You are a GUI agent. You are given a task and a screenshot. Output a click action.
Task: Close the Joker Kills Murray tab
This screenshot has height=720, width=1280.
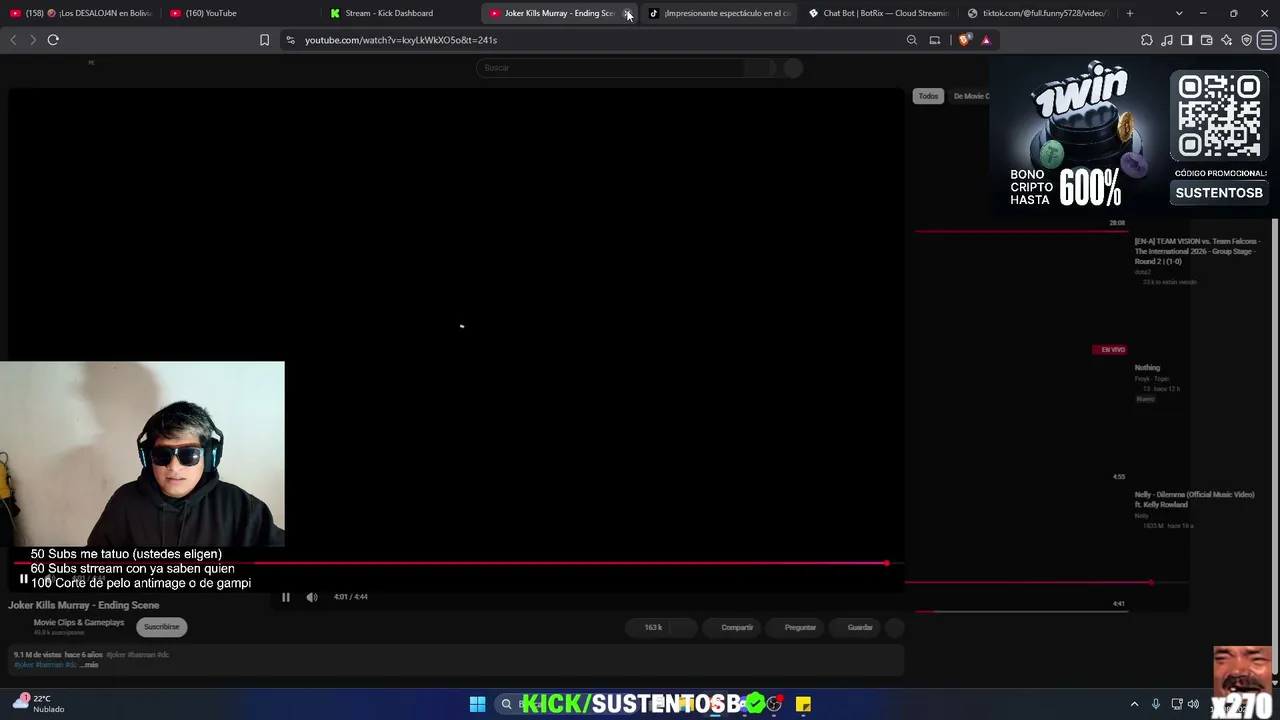pos(627,13)
